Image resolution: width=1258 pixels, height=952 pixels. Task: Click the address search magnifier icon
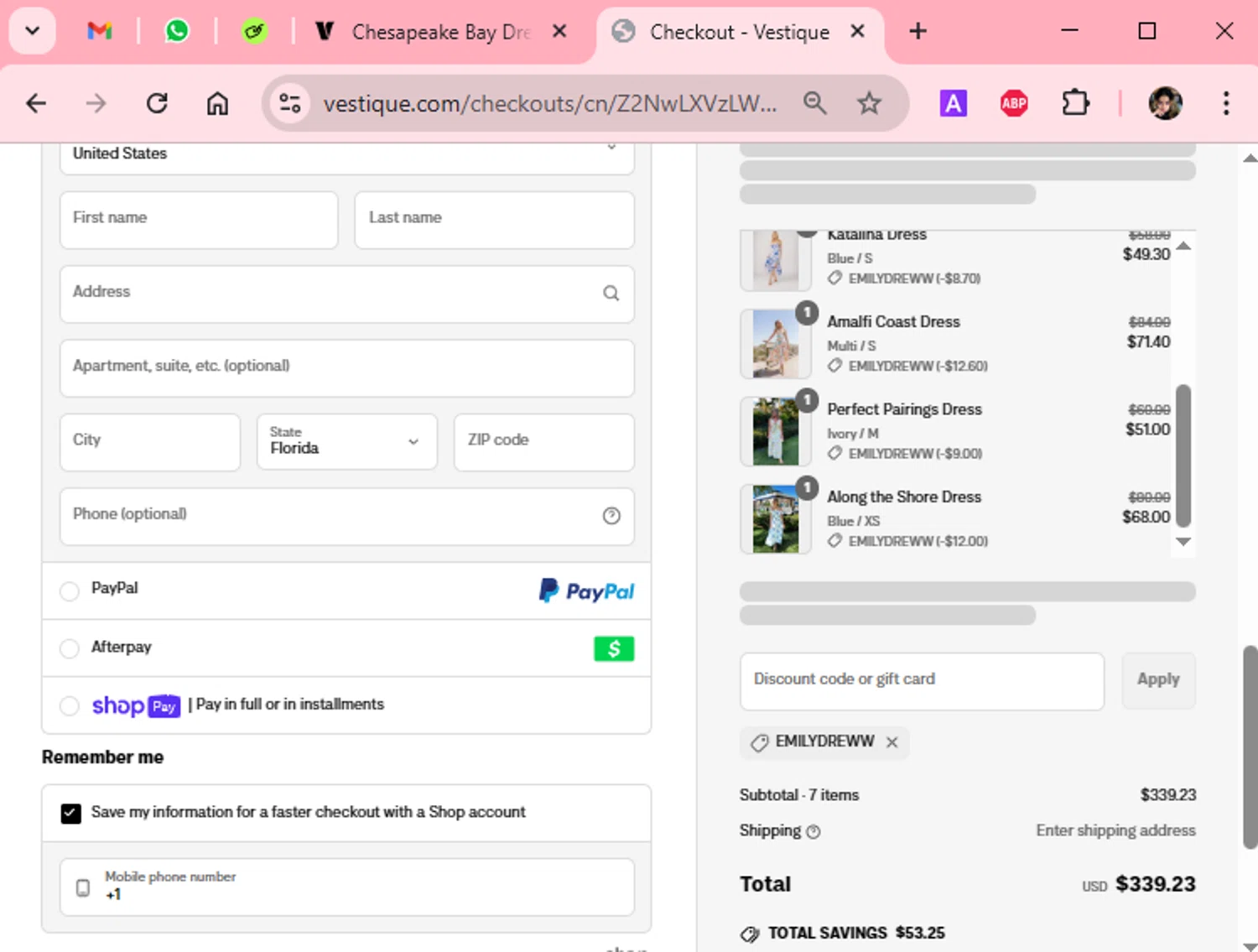[x=611, y=294]
